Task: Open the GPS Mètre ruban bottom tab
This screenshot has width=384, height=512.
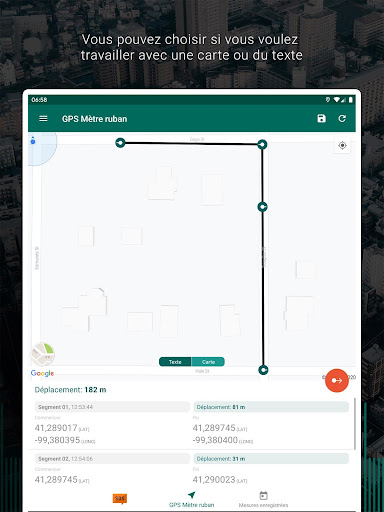Action: click(191, 499)
